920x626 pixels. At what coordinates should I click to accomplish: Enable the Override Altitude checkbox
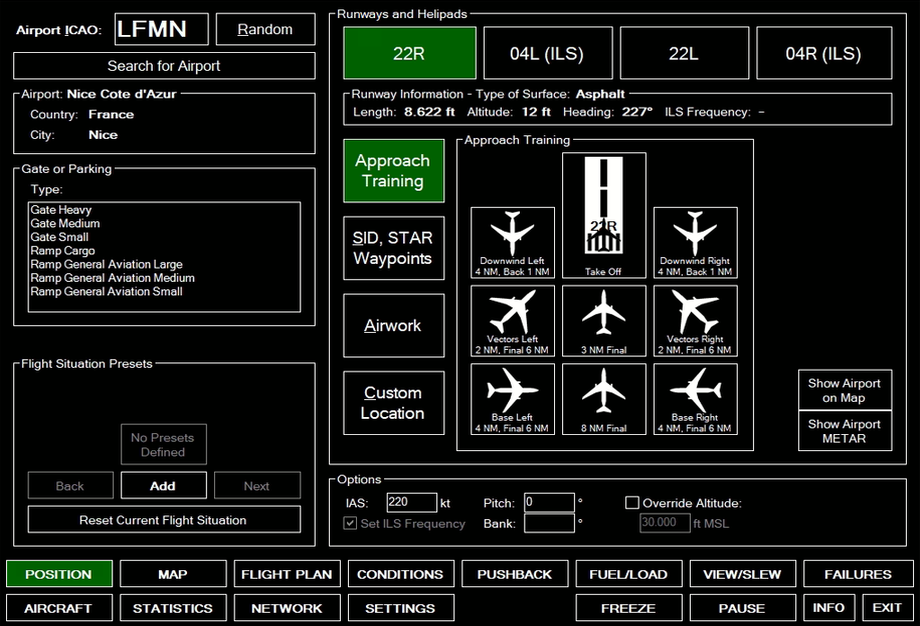click(632, 503)
